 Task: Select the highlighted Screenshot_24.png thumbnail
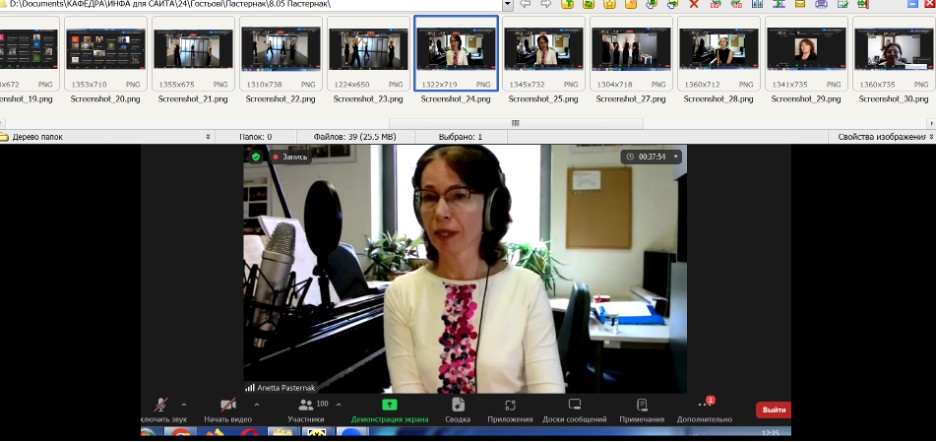click(455, 54)
